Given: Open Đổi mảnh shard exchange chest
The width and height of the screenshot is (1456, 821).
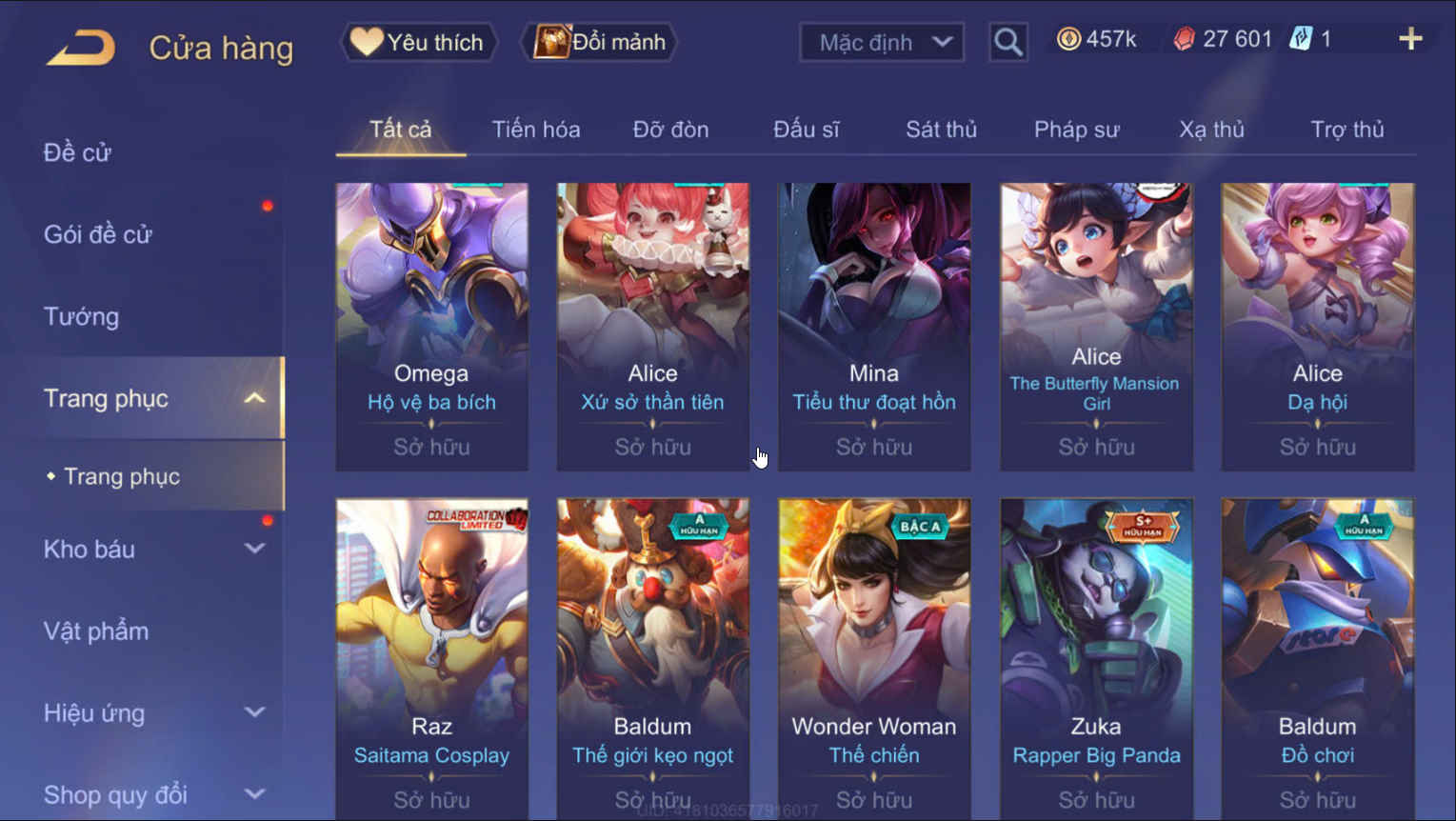Looking at the screenshot, I should (x=600, y=42).
